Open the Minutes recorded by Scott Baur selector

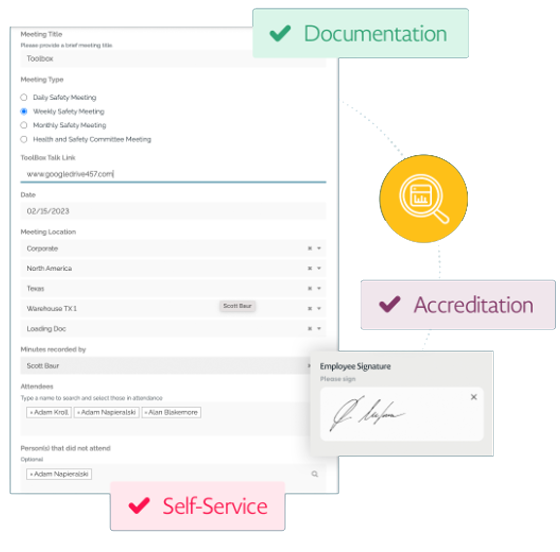coord(165,366)
